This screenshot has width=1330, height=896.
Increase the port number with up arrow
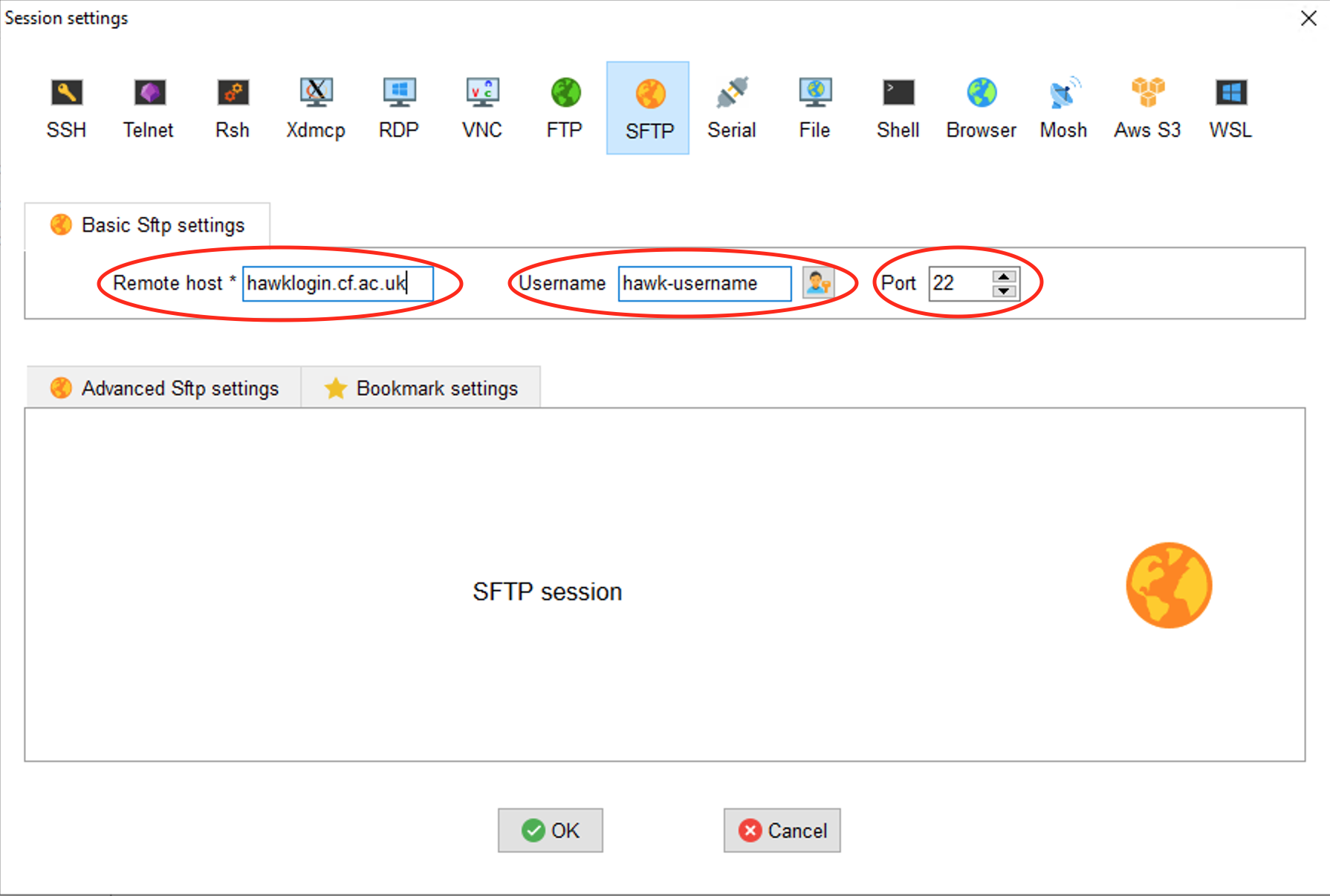pyautogui.click(x=1004, y=276)
